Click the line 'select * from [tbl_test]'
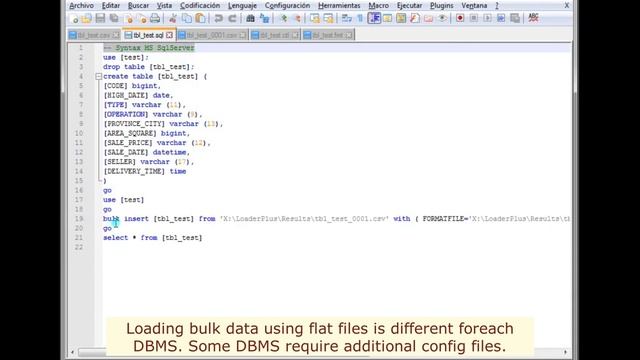Image resolution: width=640 pixels, height=360 pixels. click(x=153, y=238)
